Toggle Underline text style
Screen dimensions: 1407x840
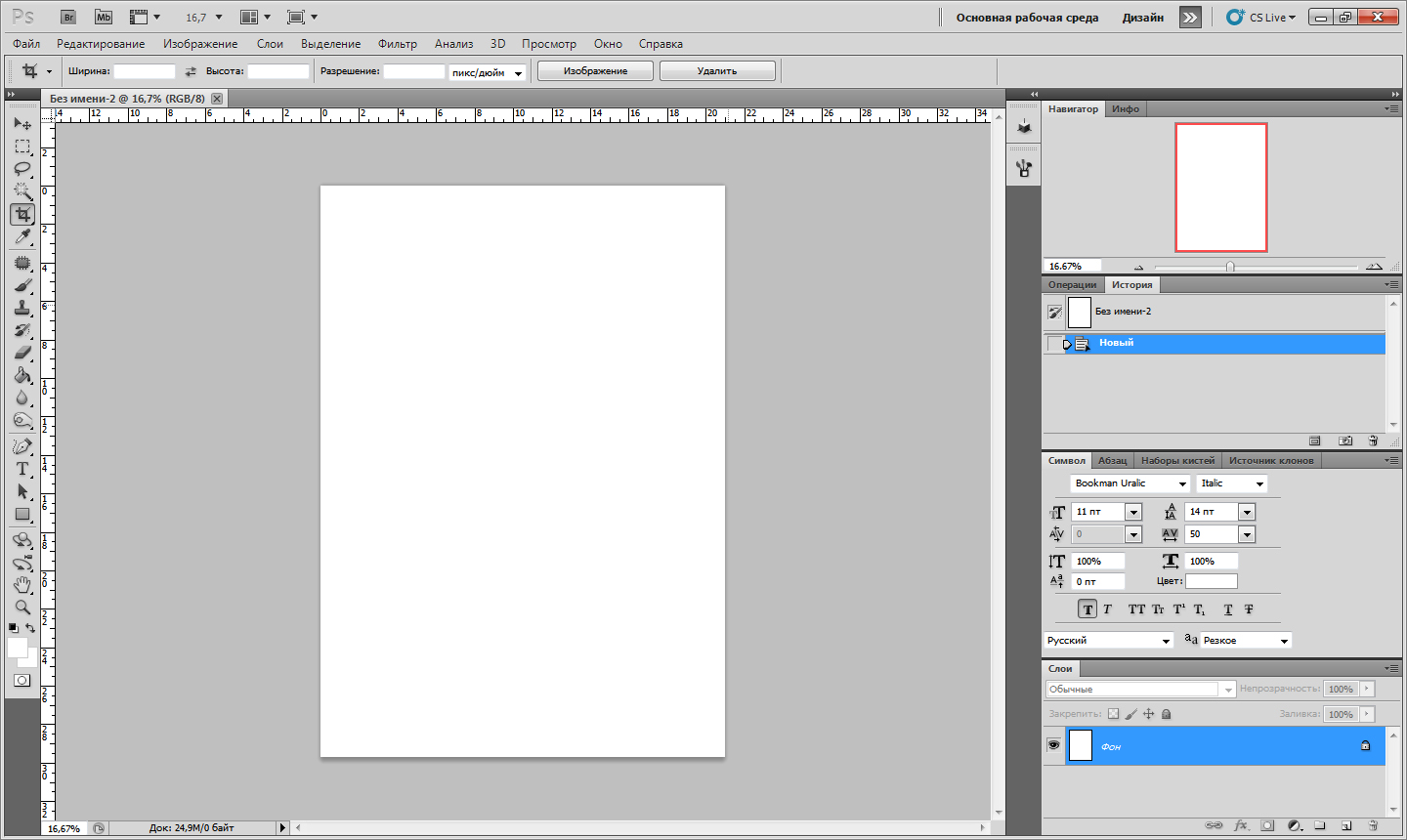point(1228,609)
